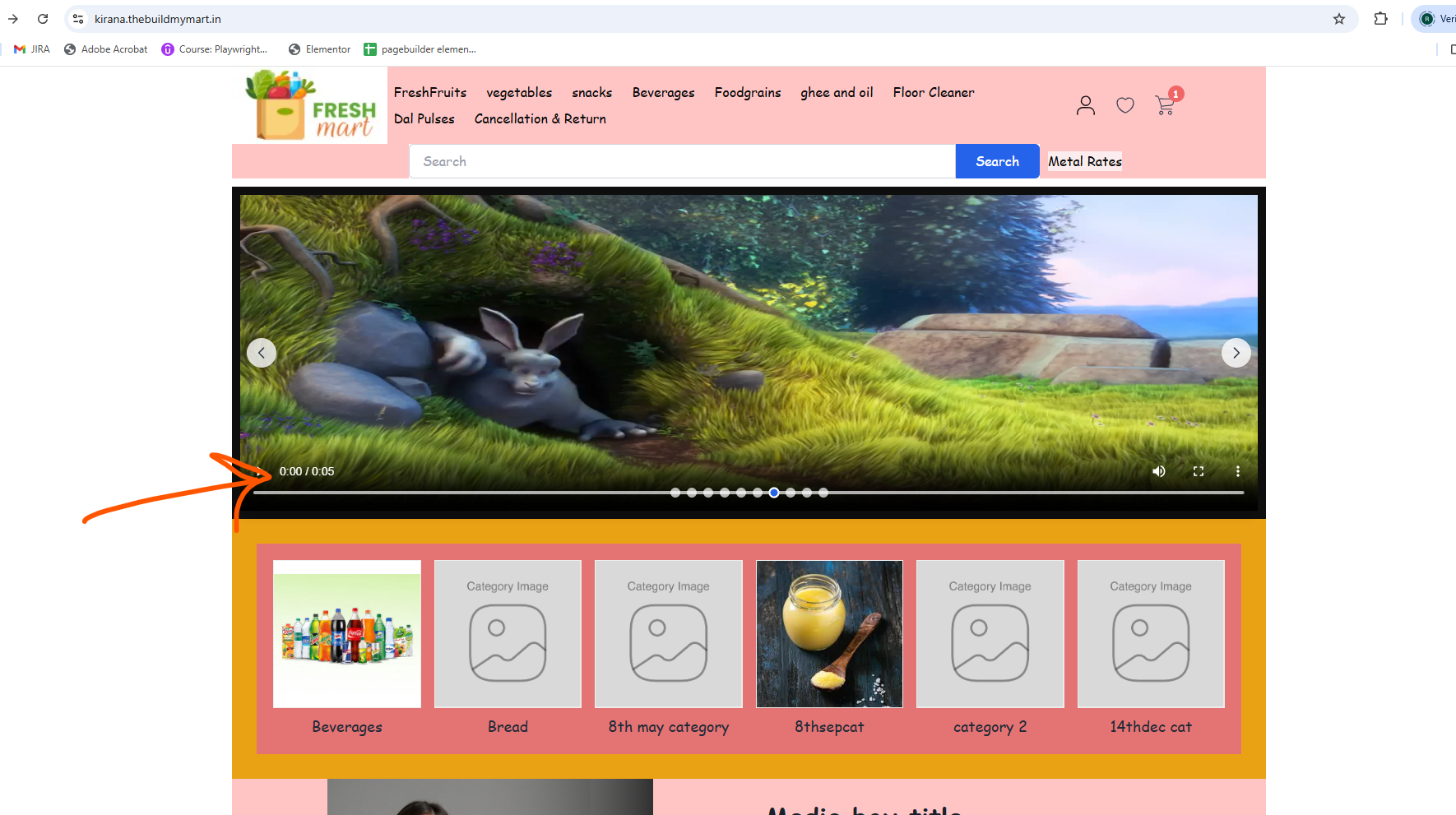Open the Beverages navigation menu item

coord(664,92)
